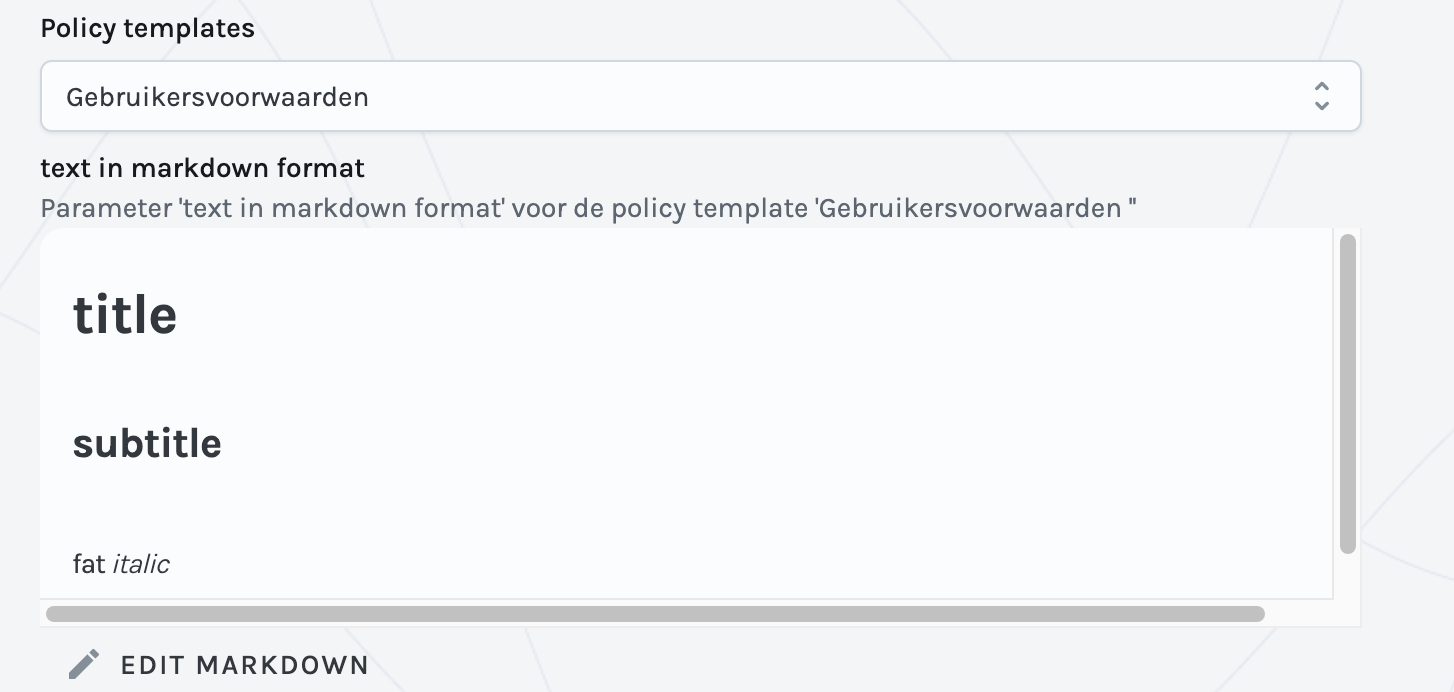The height and width of the screenshot is (692, 1454).
Task: Click the large "title" heading
Action: (125, 315)
